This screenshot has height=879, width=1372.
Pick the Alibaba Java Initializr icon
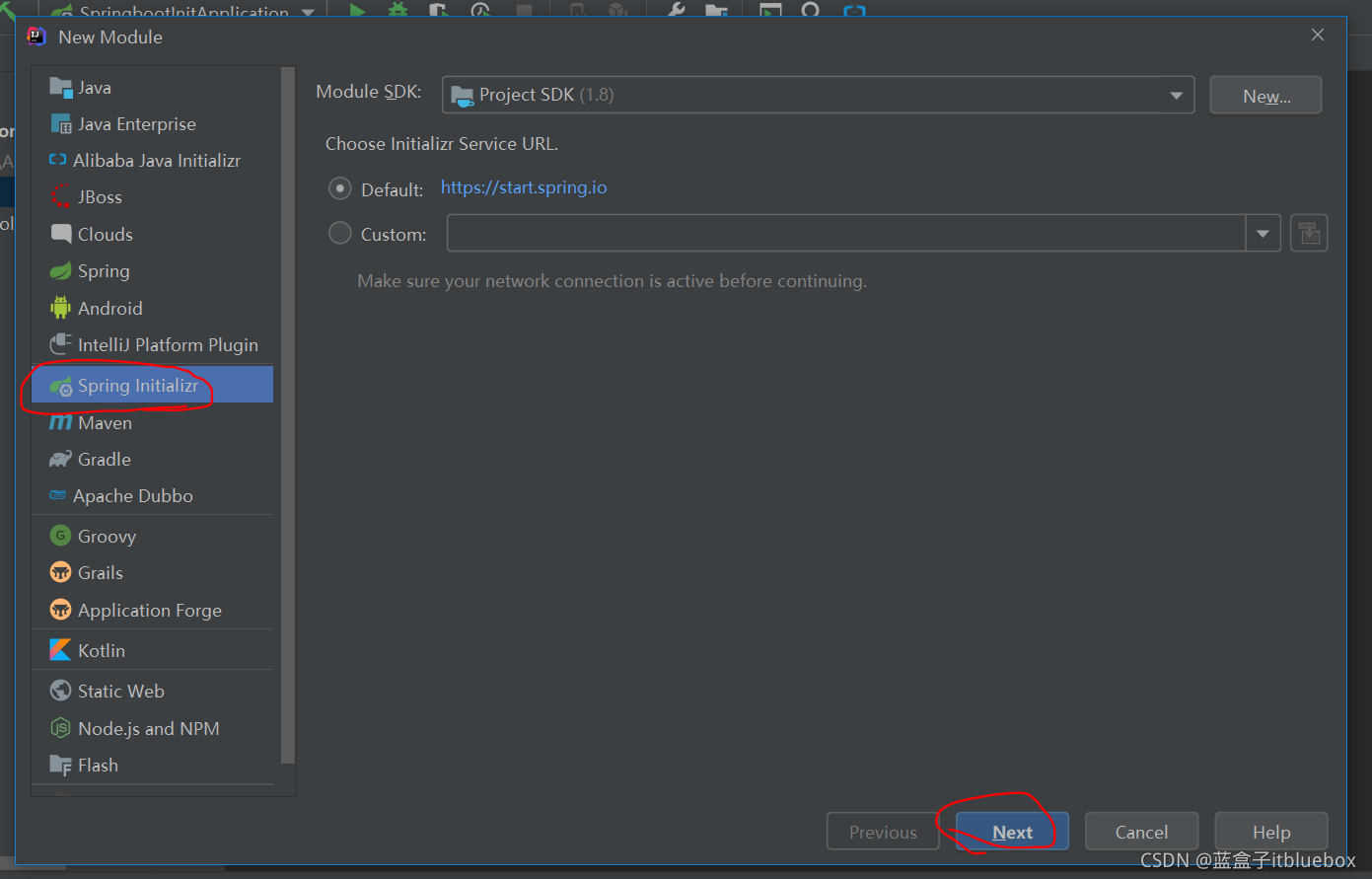pos(58,160)
